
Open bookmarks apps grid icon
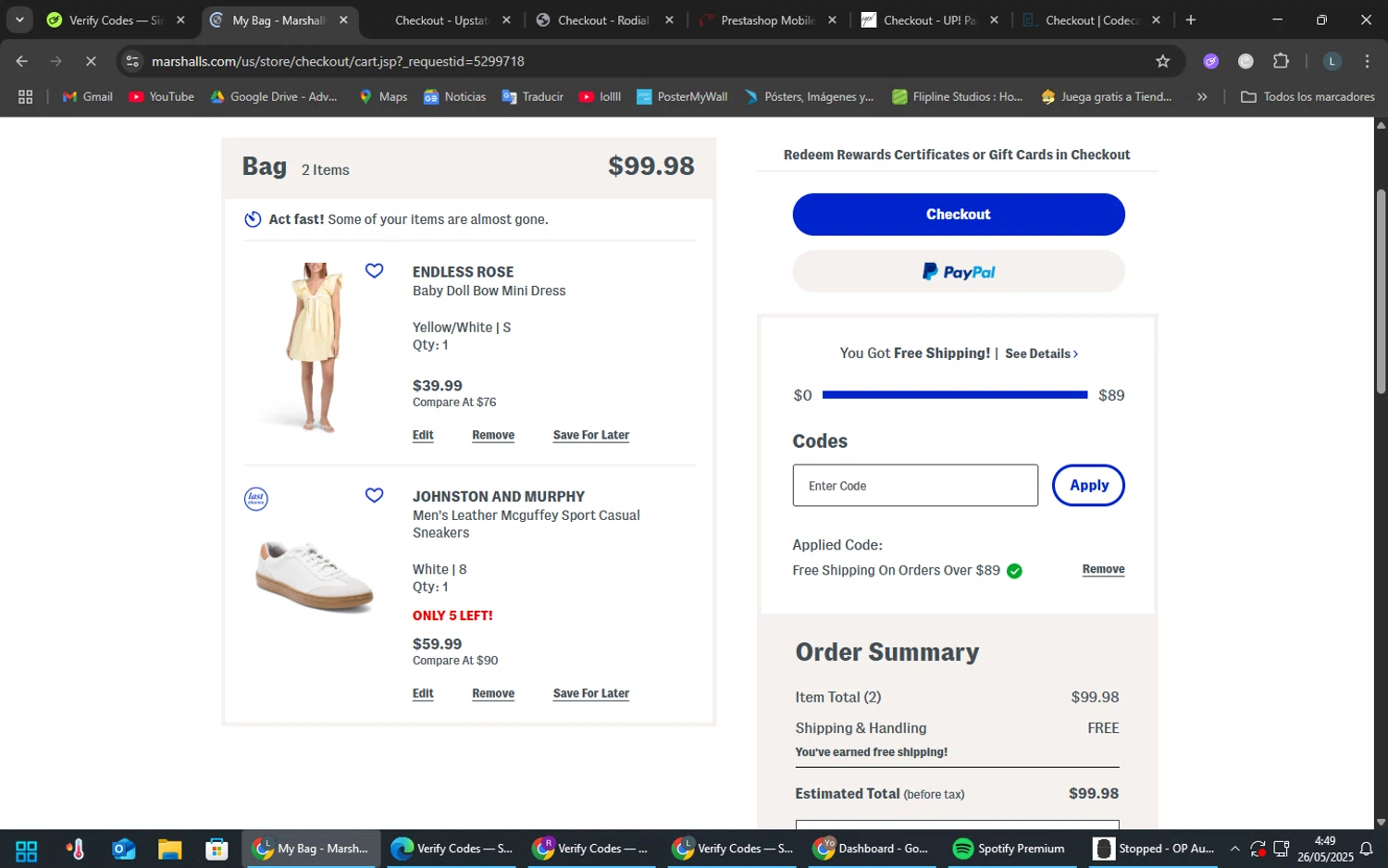point(26,96)
